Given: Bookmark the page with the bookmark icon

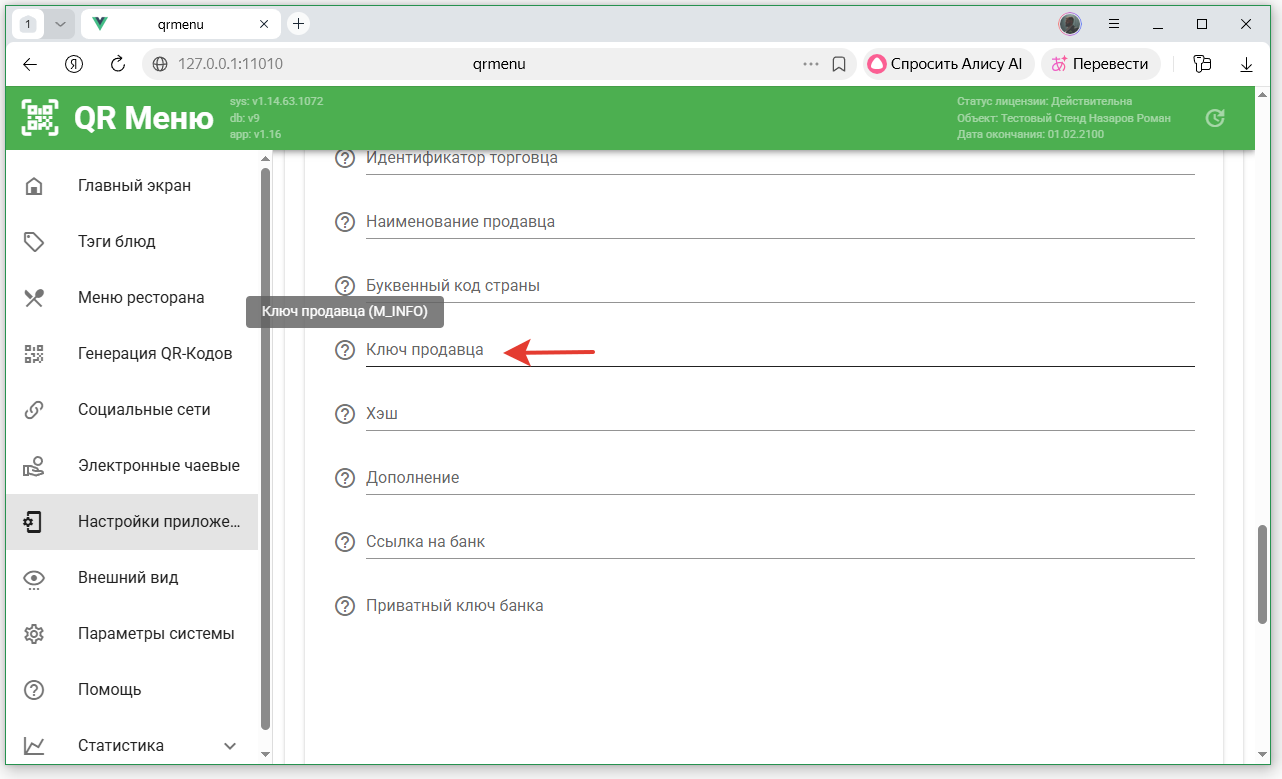Looking at the screenshot, I should (x=839, y=64).
